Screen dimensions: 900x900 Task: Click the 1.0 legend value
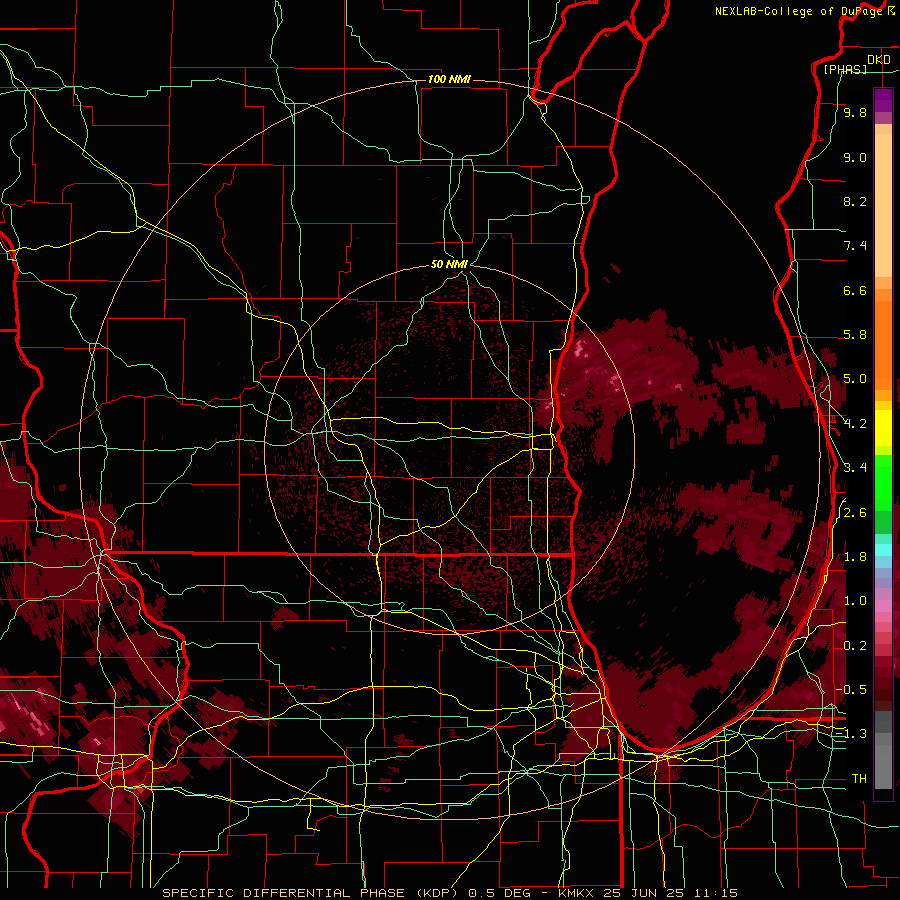[855, 601]
